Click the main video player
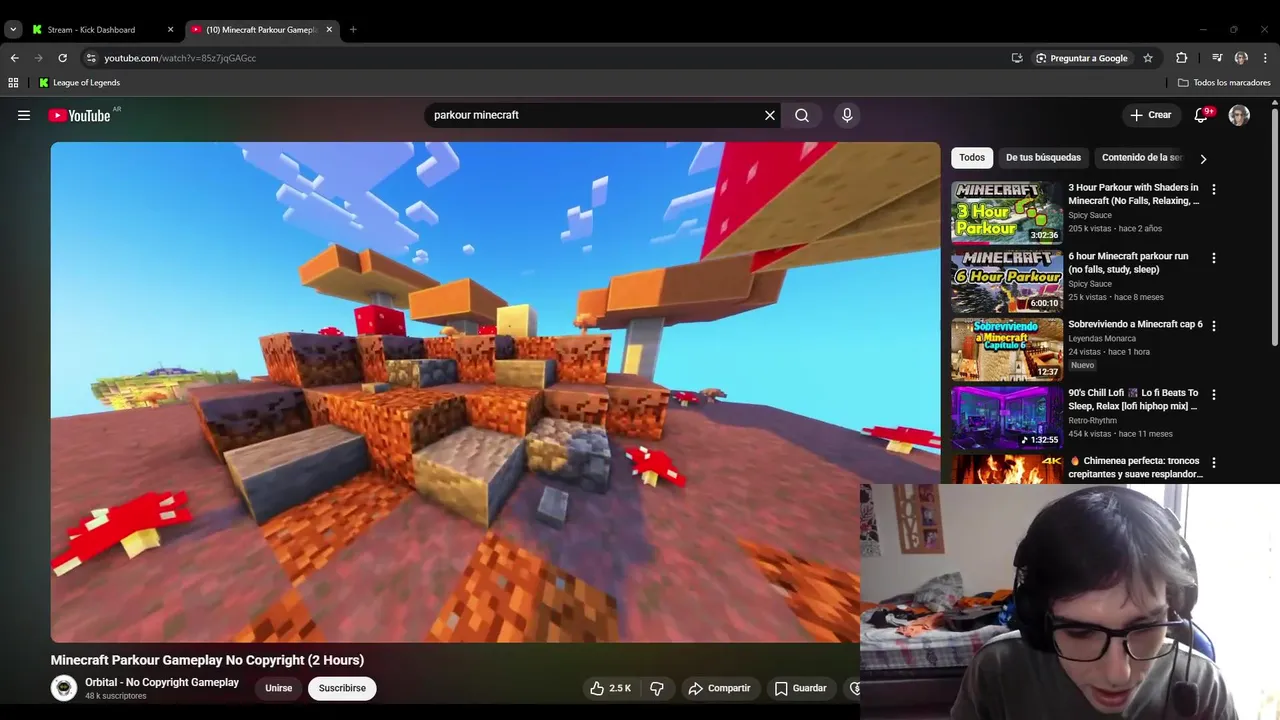Viewport: 1280px width, 720px height. [x=495, y=392]
